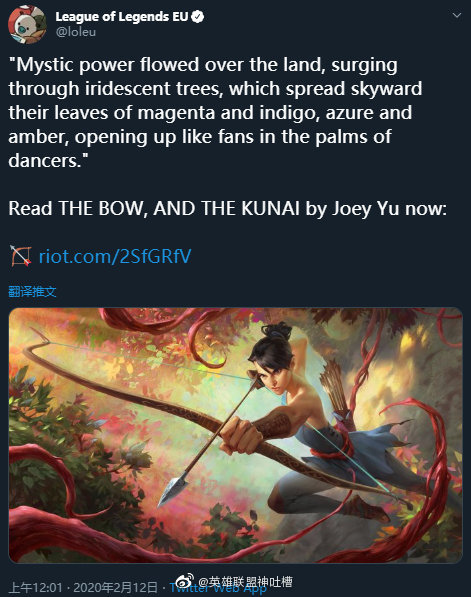Open the League of Legends EU display name
This screenshot has width=471, height=597.
coord(122,17)
